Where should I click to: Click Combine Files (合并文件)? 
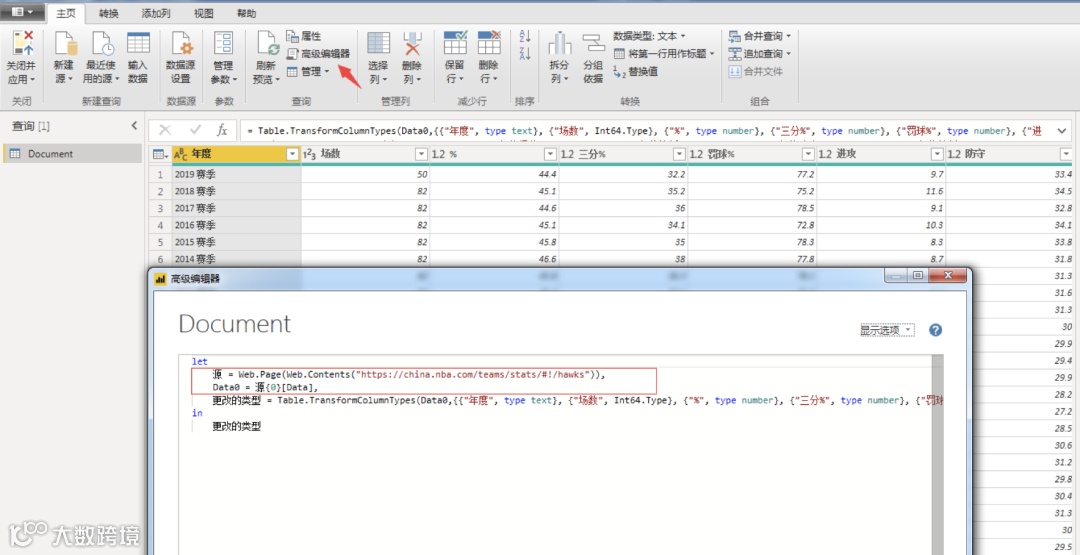click(x=756, y=71)
